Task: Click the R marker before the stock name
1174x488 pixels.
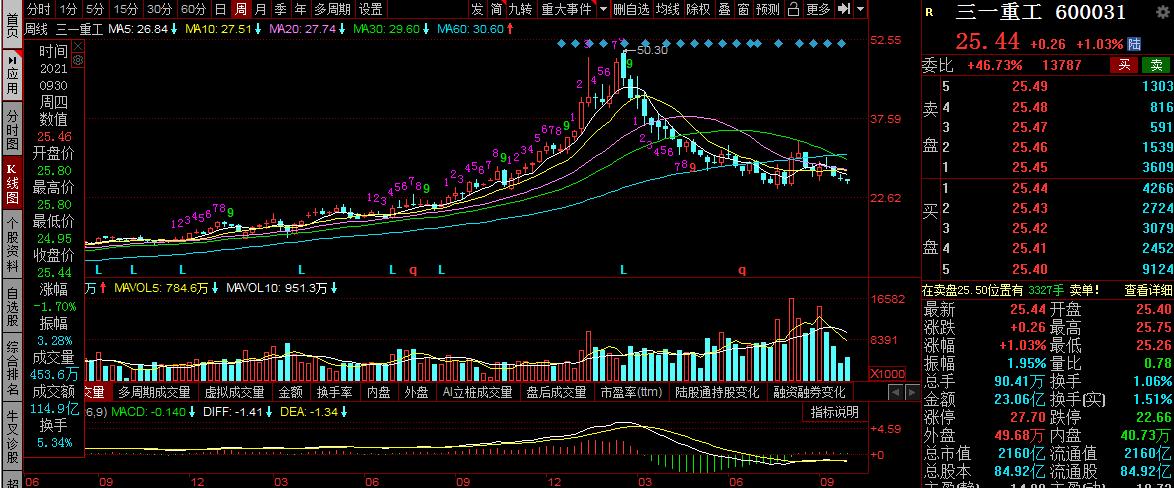Action: (x=929, y=12)
